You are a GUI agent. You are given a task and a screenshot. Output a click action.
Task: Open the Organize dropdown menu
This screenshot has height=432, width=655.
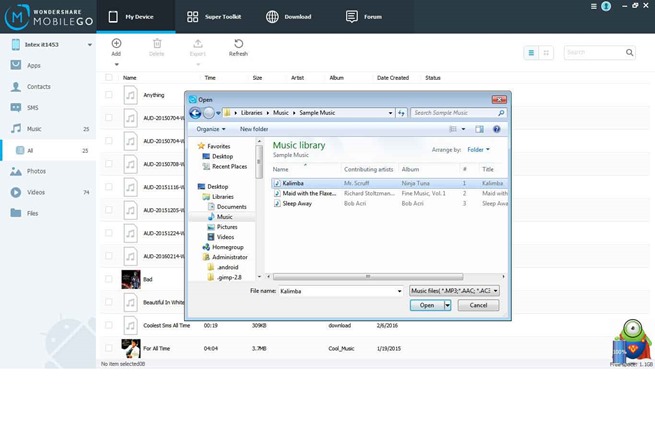[x=211, y=129]
